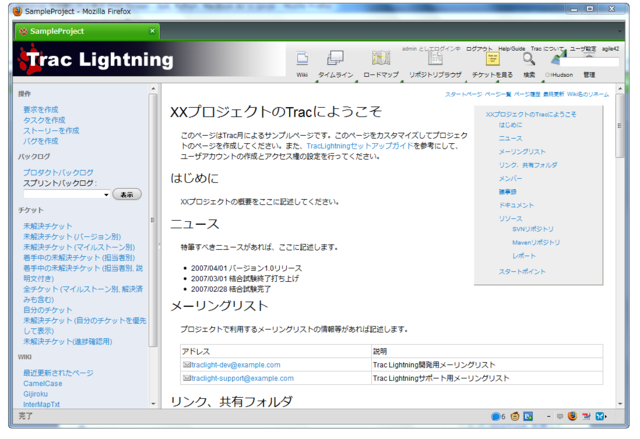Viewport: 640px width, 439px height.
Task: Click ログアウト in the top navigation
Action: tap(479, 49)
